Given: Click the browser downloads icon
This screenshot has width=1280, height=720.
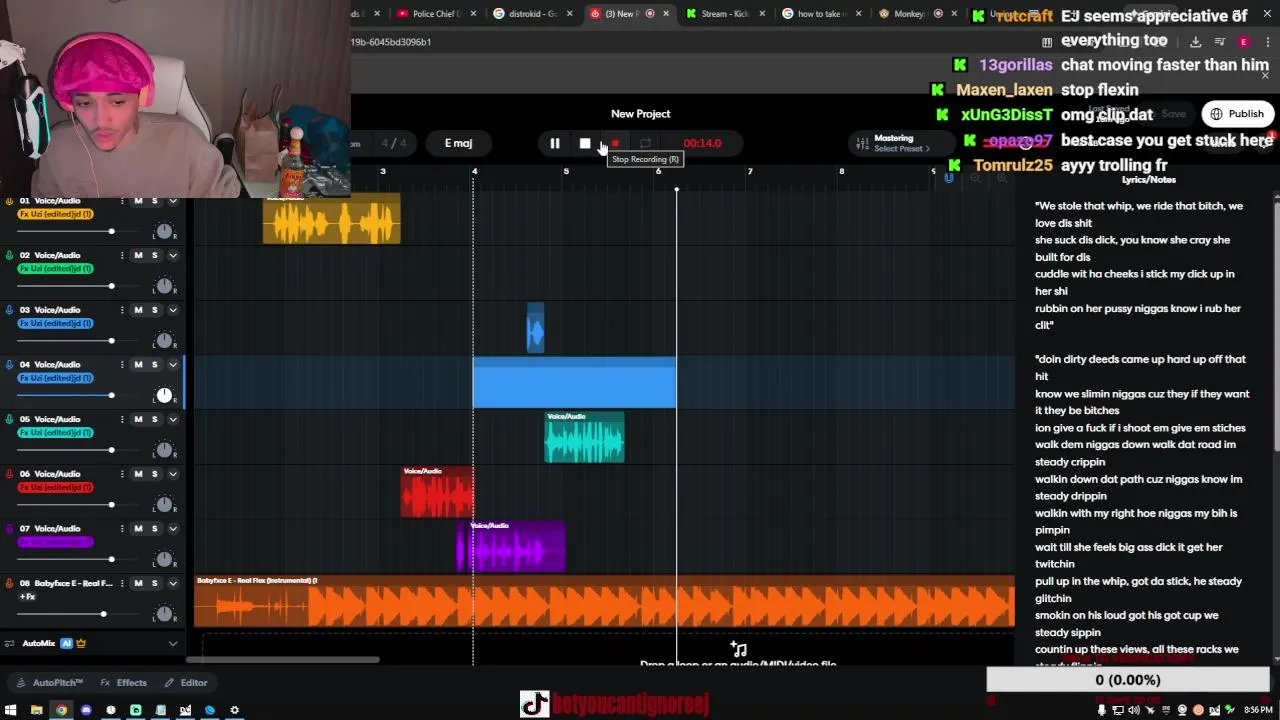Looking at the screenshot, I should [x=1195, y=42].
